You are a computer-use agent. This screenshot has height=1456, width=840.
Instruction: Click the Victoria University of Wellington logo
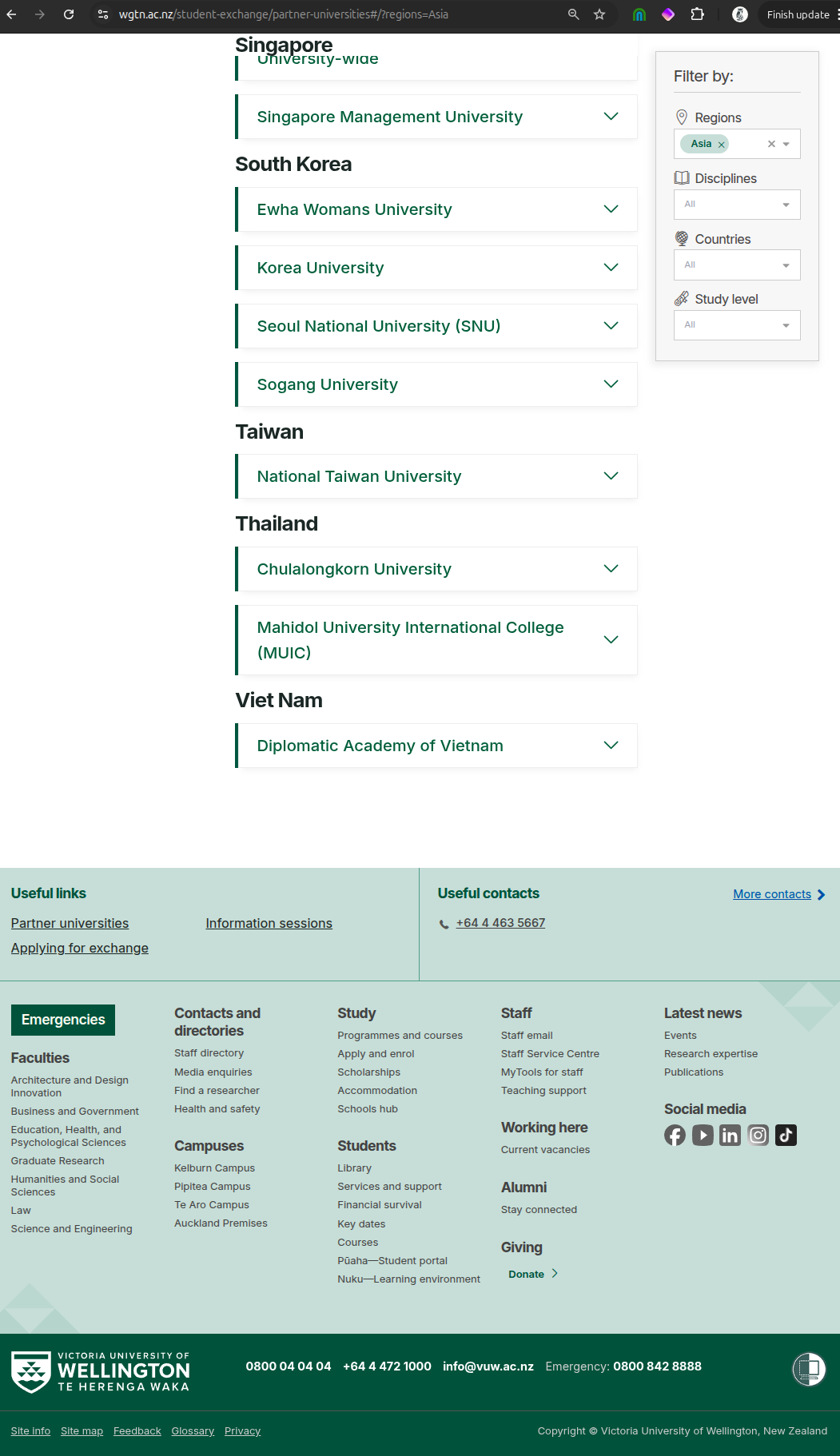[x=101, y=1372]
